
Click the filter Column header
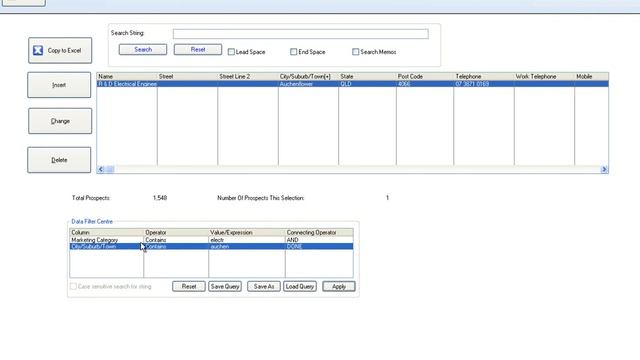(x=107, y=232)
